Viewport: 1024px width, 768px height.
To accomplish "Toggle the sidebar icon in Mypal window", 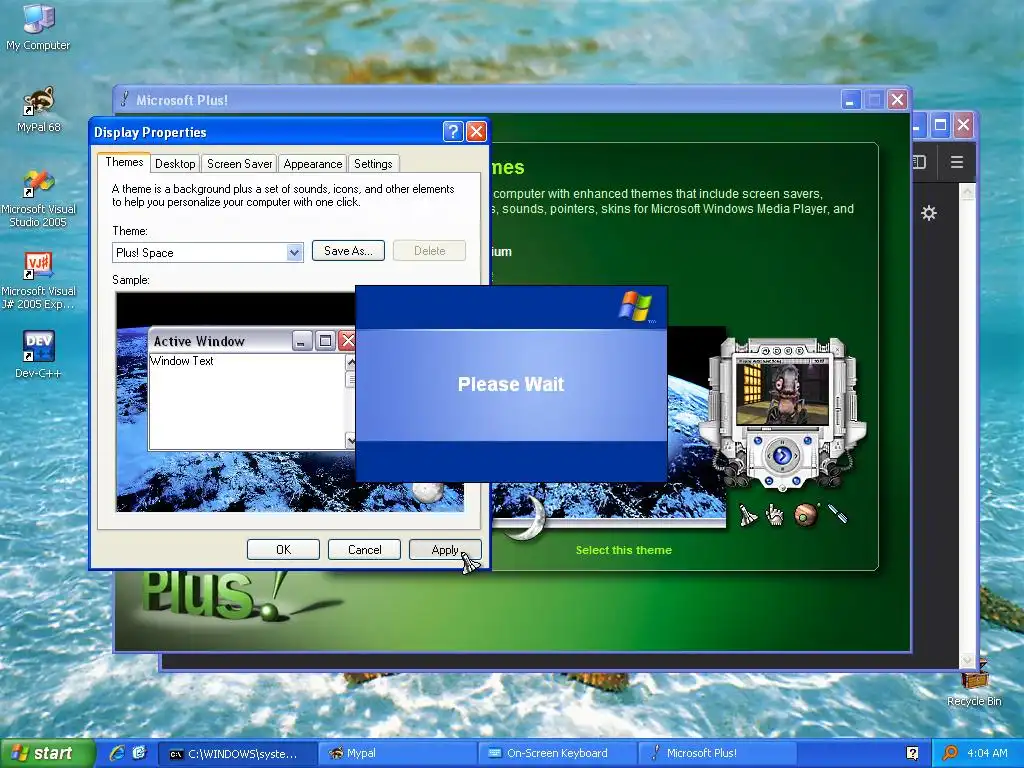I will coord(919,162).
